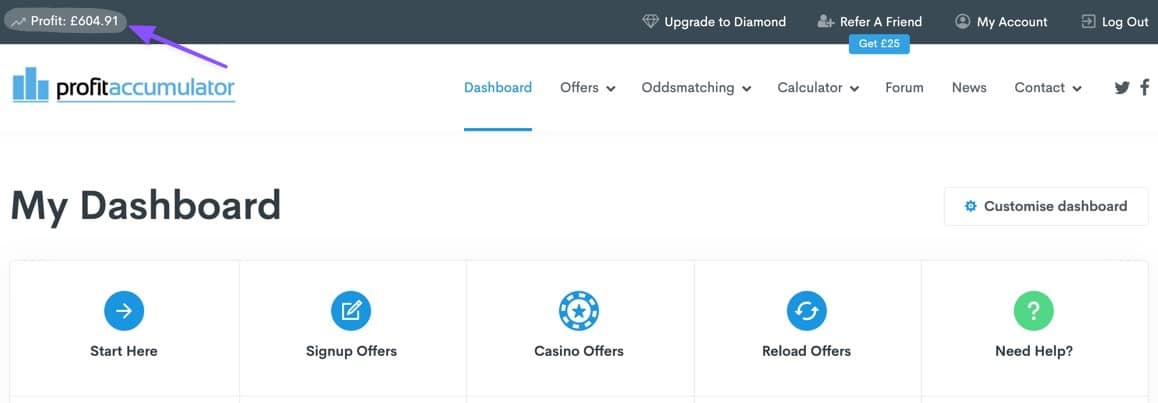This screenshot has height=403, width=1158.
Task: Click the Reload Offers refresh icon
Action: coord(806,311)
